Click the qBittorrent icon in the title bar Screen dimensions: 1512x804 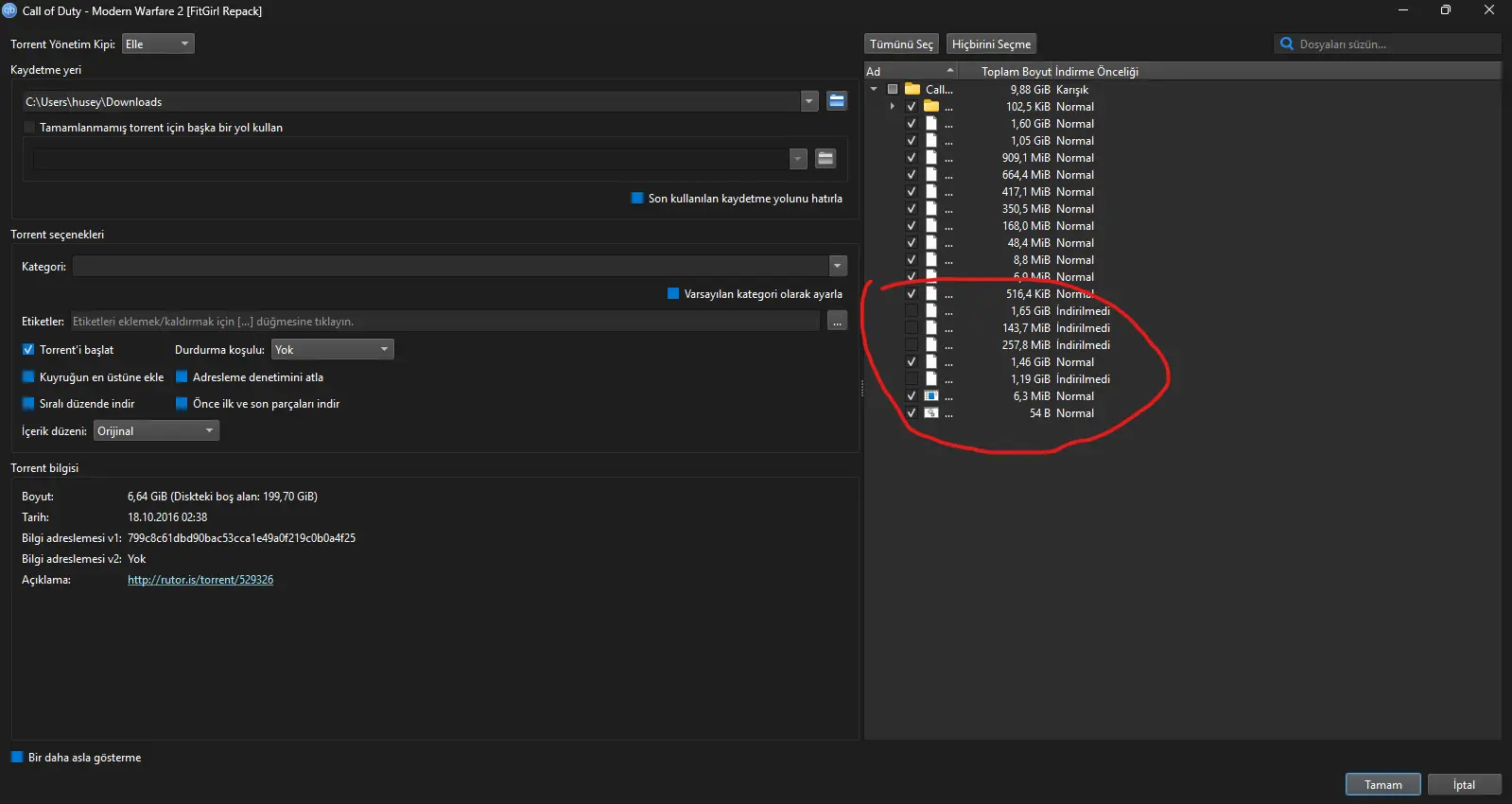(9, 10)
